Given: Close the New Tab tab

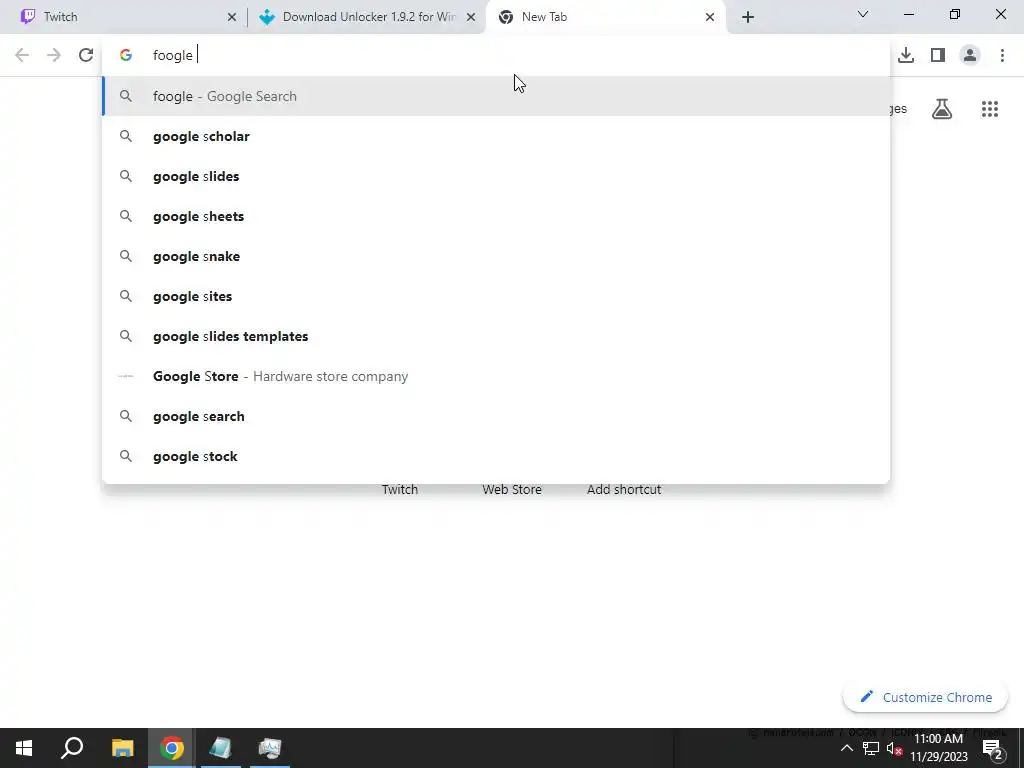Looking at the screenshot, I should (x=710, y=17).
